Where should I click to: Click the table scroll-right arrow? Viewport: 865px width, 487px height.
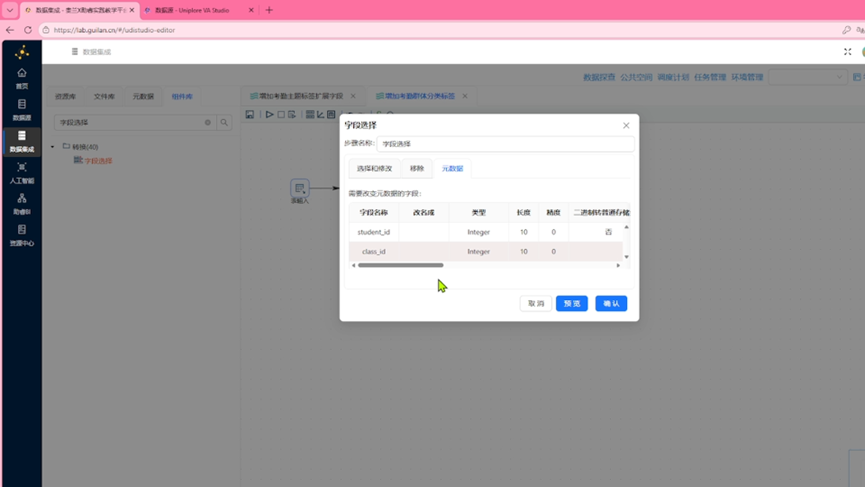618,265
